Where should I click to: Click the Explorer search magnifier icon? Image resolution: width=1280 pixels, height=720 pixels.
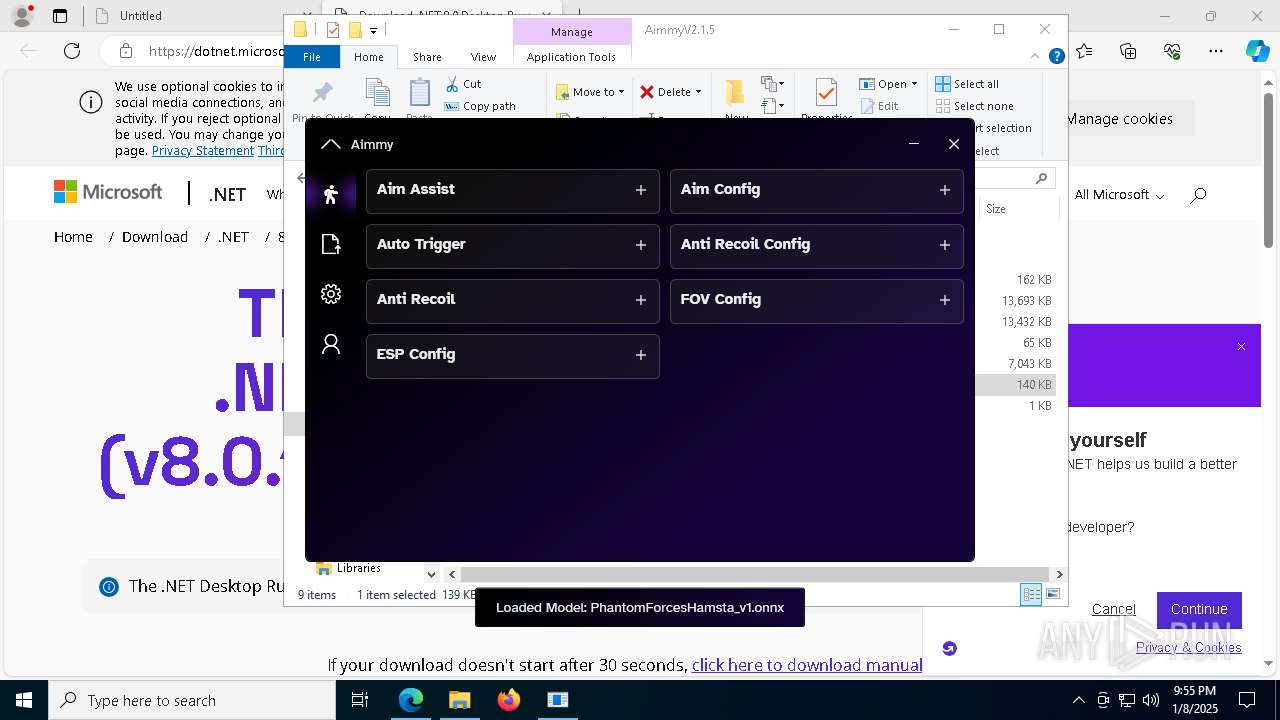click(x=1041, y=178)
